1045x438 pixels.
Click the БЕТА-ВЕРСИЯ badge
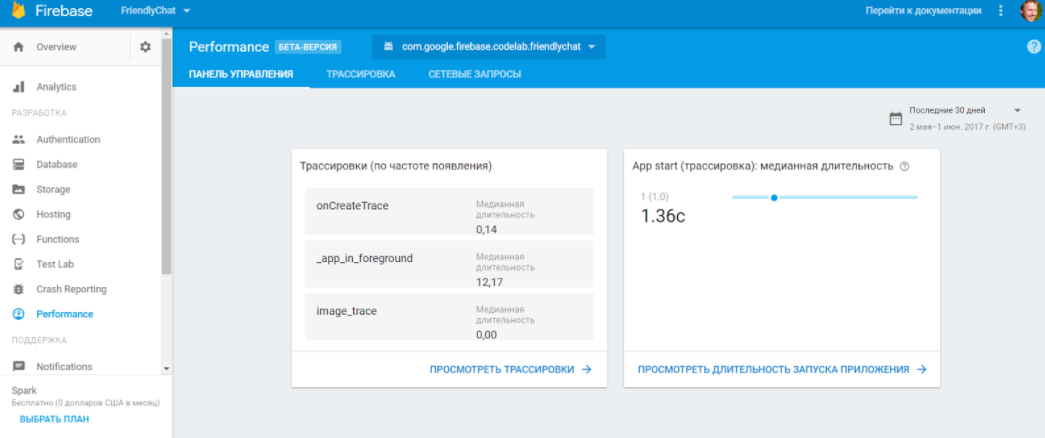[x=308, y=47]
